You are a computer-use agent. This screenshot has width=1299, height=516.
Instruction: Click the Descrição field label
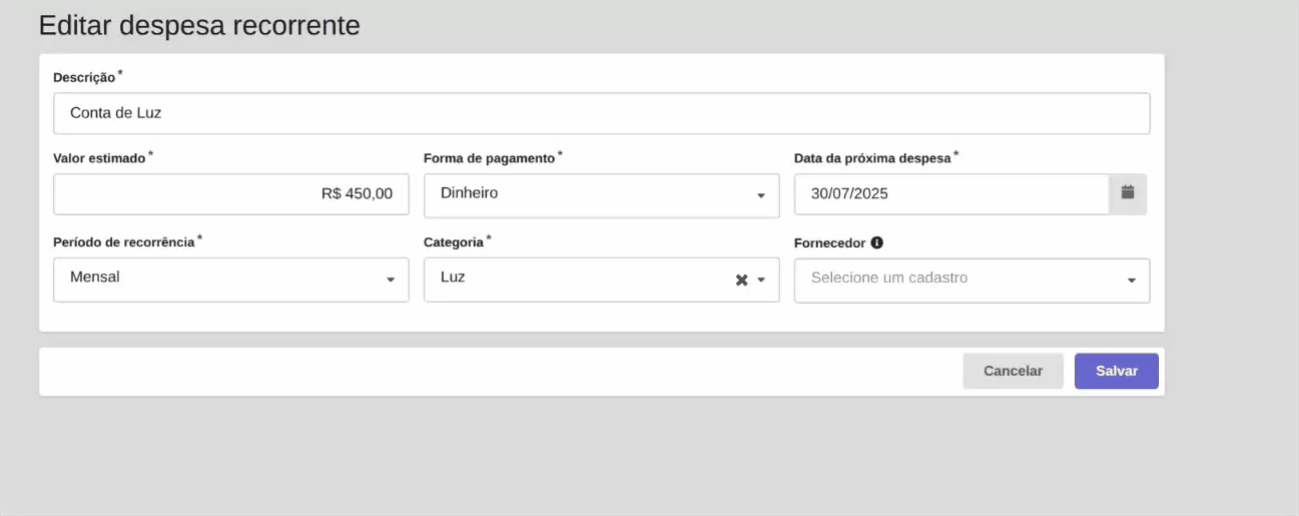click(x=84, y=78)
